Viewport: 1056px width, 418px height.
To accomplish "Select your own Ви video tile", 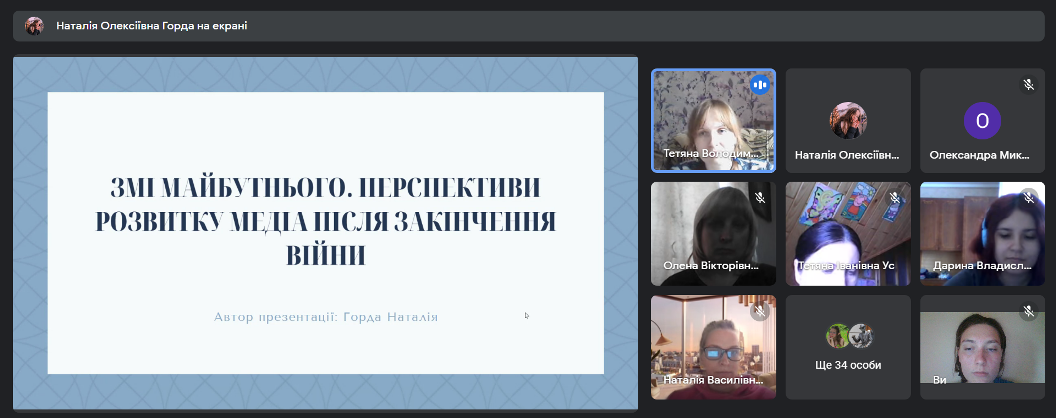I will pos(983,347).
